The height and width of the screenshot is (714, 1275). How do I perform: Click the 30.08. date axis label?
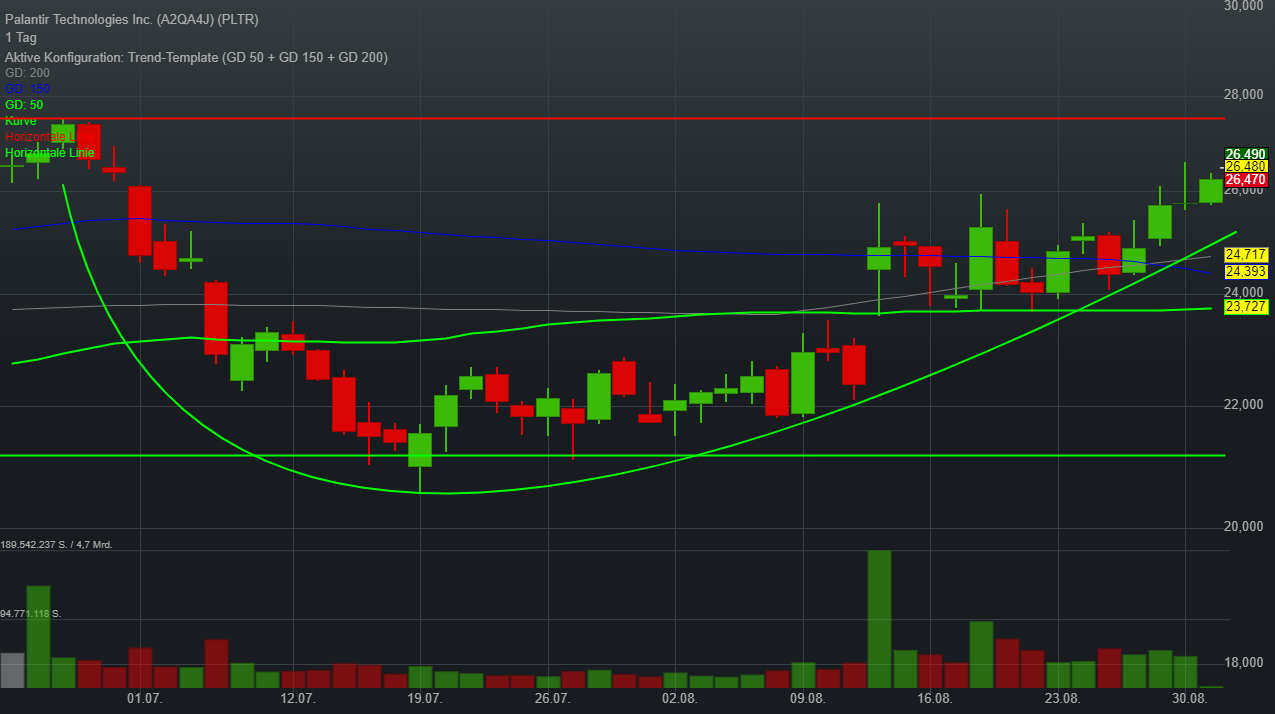click(1189, 698)
